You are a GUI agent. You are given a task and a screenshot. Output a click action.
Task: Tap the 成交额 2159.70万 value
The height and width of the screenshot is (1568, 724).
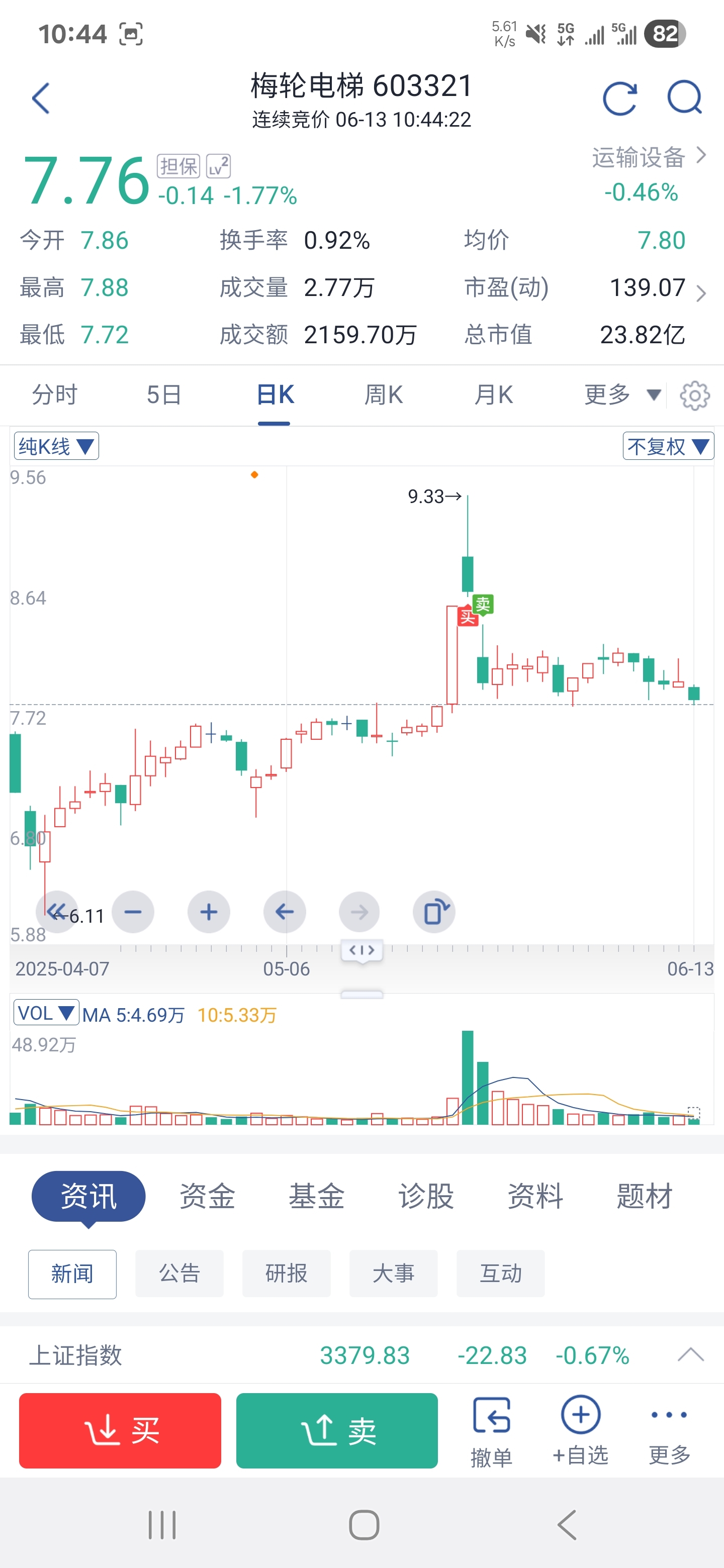click(x=360, y=334)
